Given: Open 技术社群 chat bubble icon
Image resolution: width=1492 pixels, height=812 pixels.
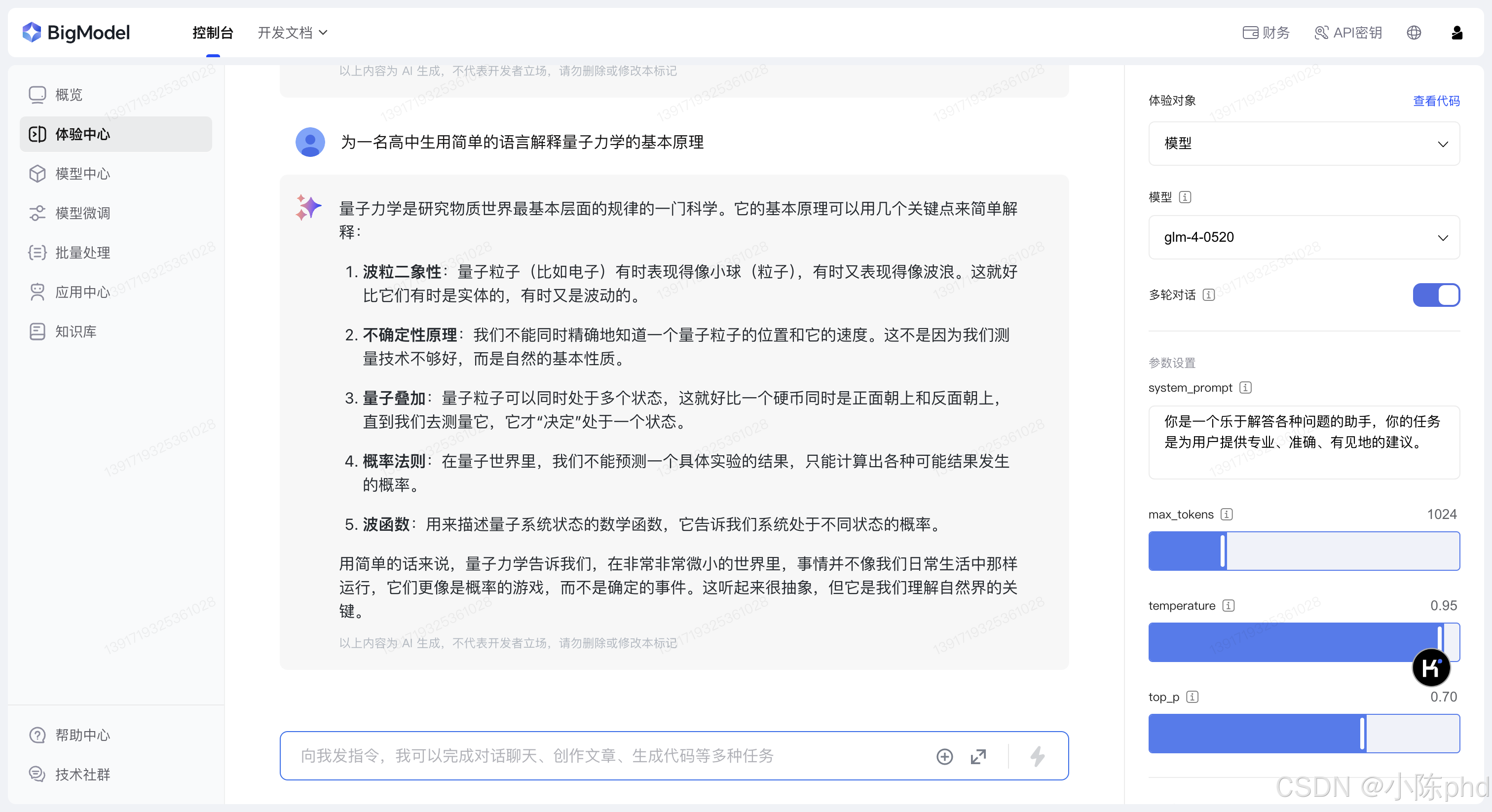Looking at the screenshot, I should 37,775.
